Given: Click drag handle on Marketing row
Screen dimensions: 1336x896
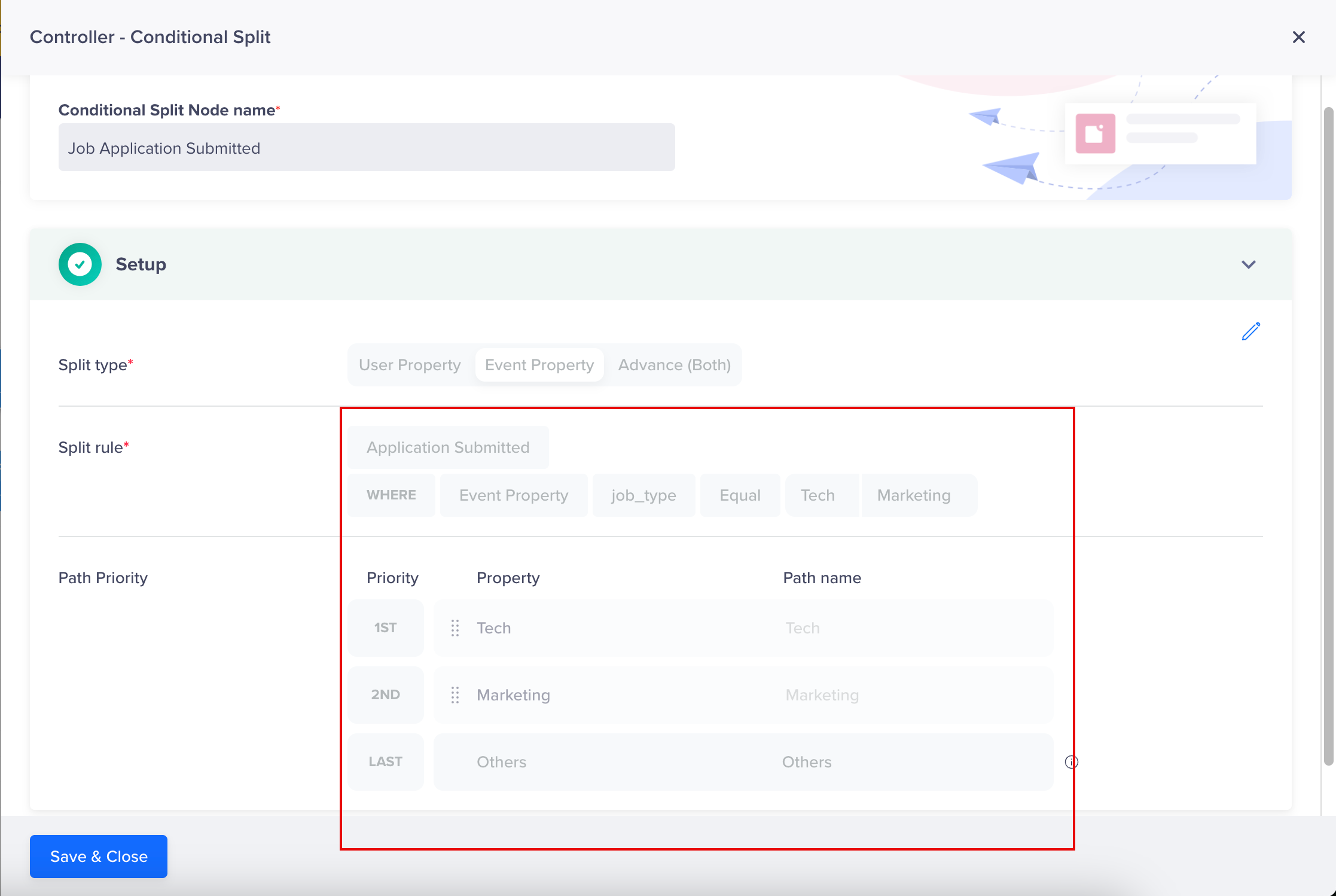Looking at the screenshot, I should pos(455,695).
